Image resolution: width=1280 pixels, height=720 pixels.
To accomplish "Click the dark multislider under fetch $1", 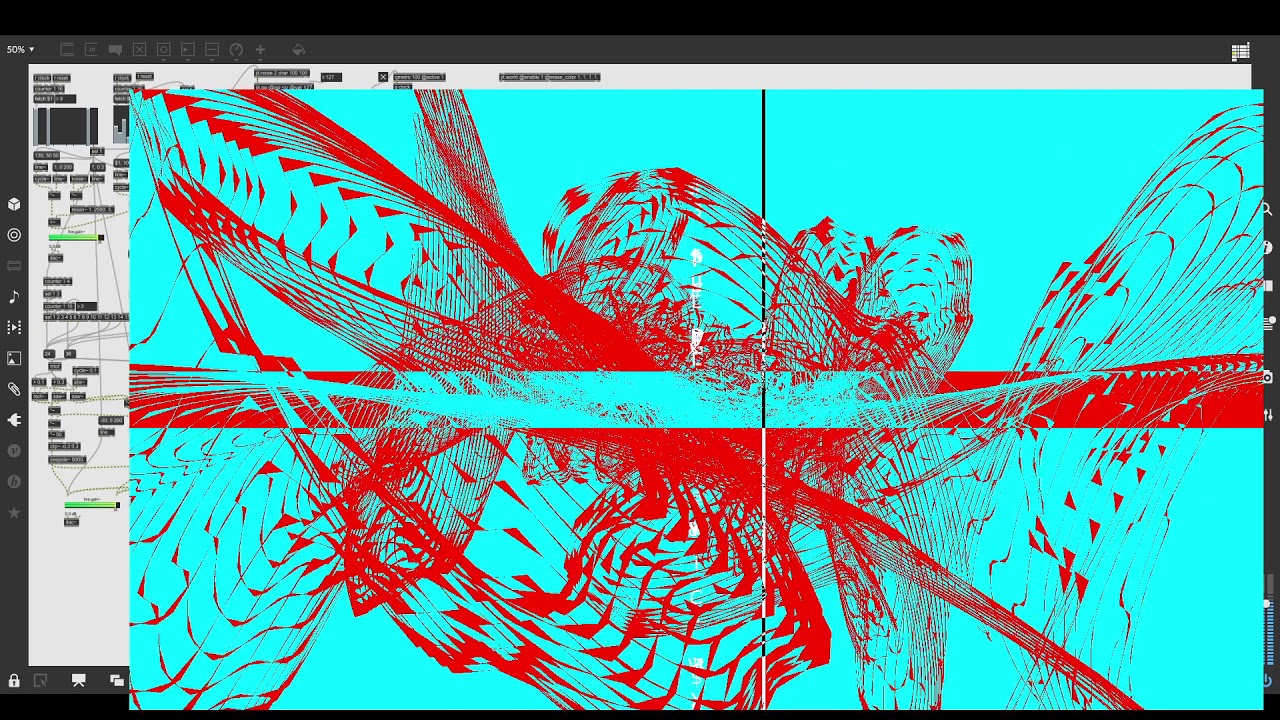I will [66, 127].
